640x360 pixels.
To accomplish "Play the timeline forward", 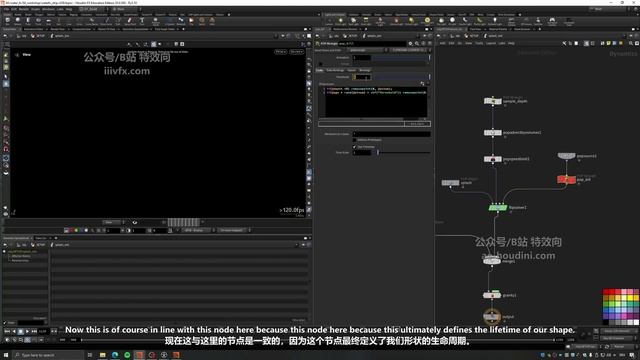I will coord(27,331).
